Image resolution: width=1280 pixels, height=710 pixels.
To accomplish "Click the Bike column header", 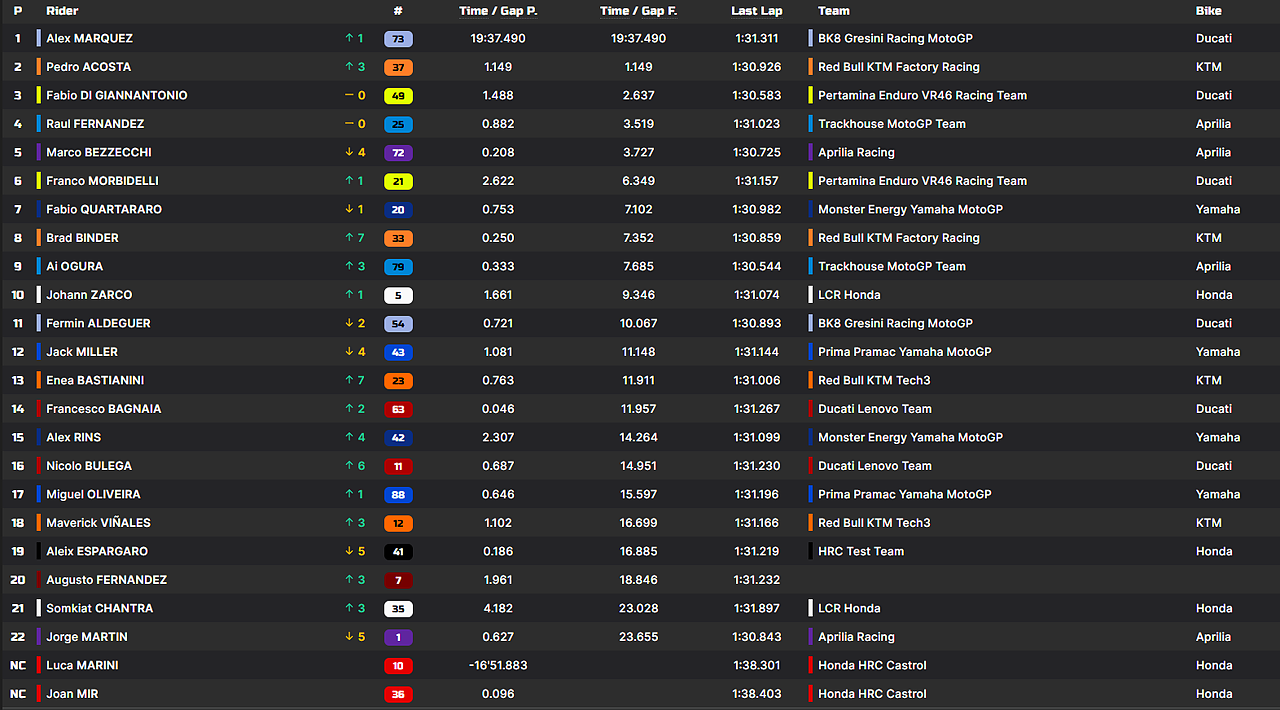I will [1208, 11].
